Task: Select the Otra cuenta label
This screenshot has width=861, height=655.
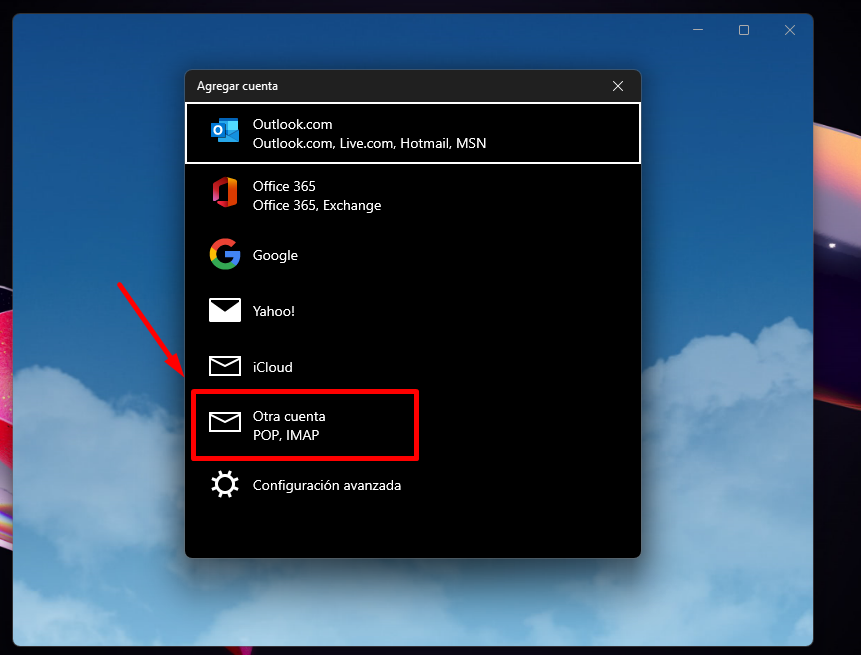Action: pyautogui.click(x=289, y=416)
